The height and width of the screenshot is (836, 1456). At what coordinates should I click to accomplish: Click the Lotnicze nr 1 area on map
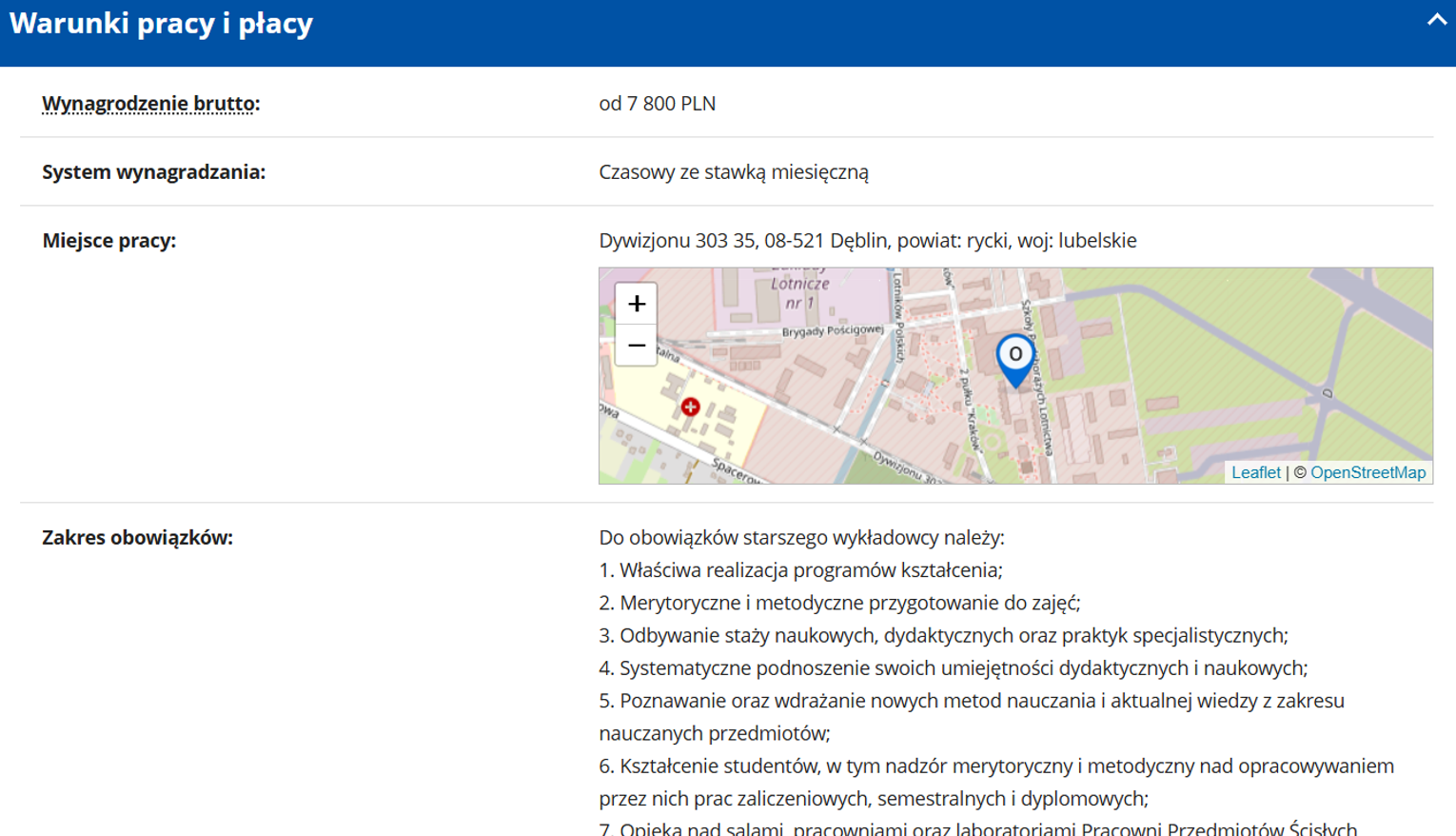tap(799, 292)
